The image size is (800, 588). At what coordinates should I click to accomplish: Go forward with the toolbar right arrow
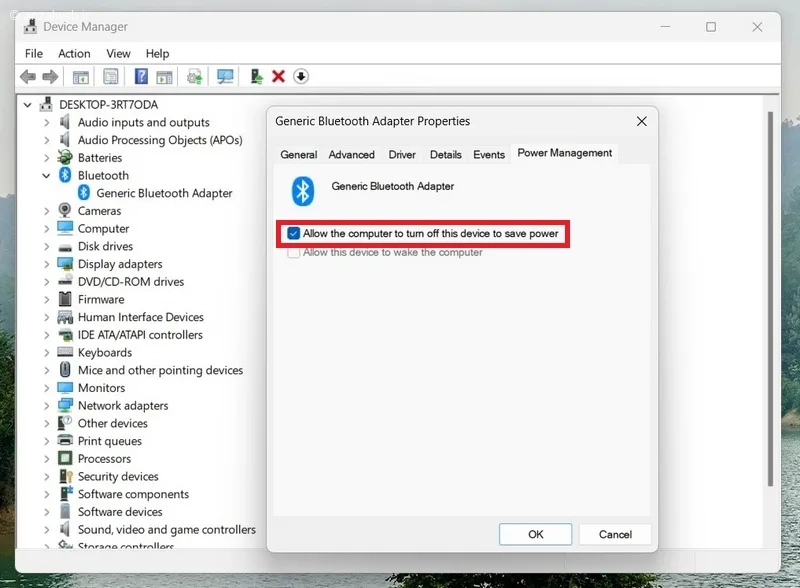click(x=50, y=77)
